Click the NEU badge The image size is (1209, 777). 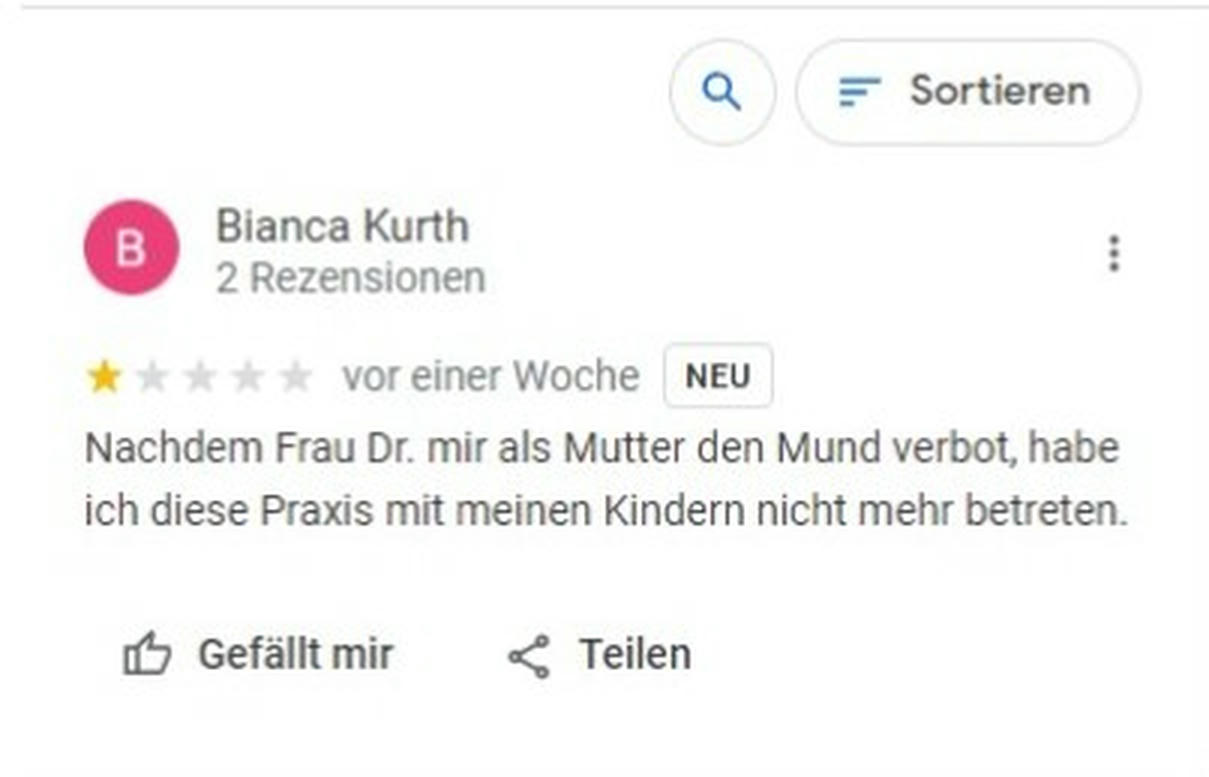click(x=718, y=376)
